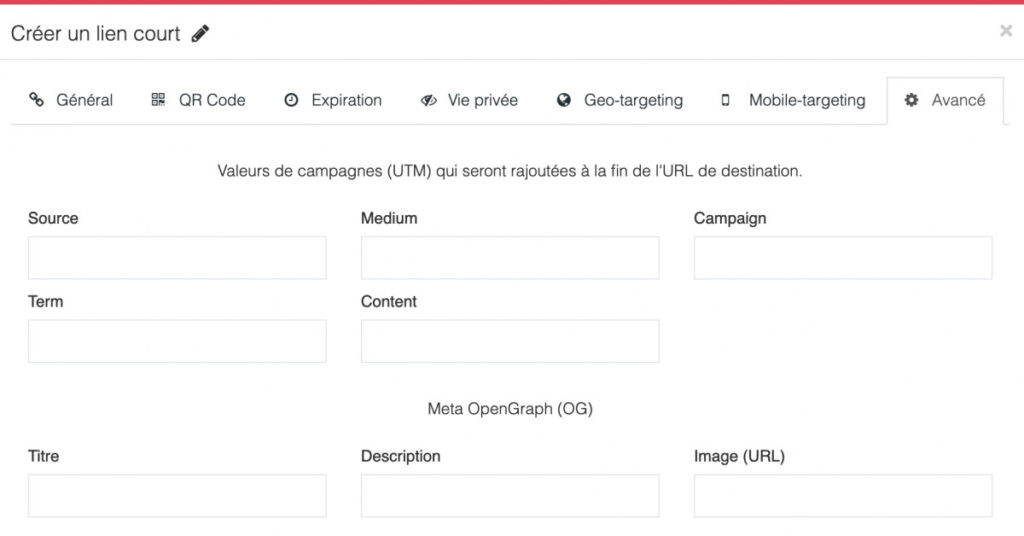
Task: Click the Term input field
Action: pos(177,341)
